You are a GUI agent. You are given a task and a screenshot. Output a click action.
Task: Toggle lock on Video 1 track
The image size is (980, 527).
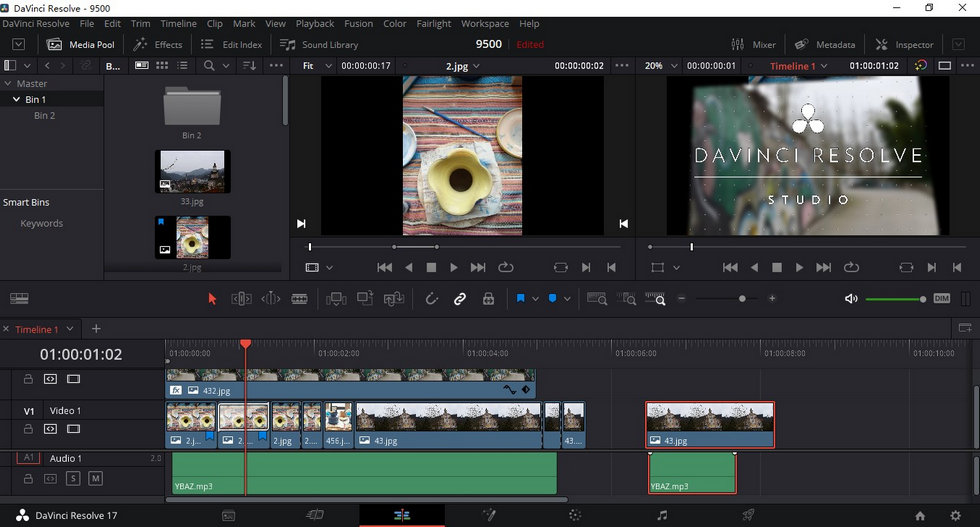coord(28,429)
